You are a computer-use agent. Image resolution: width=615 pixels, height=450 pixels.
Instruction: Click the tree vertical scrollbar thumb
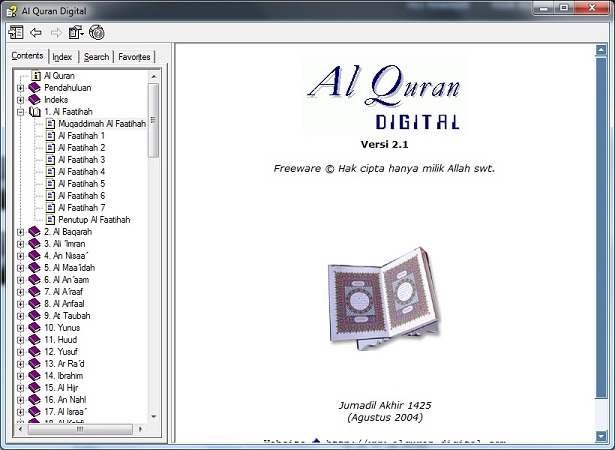(154, 120)
